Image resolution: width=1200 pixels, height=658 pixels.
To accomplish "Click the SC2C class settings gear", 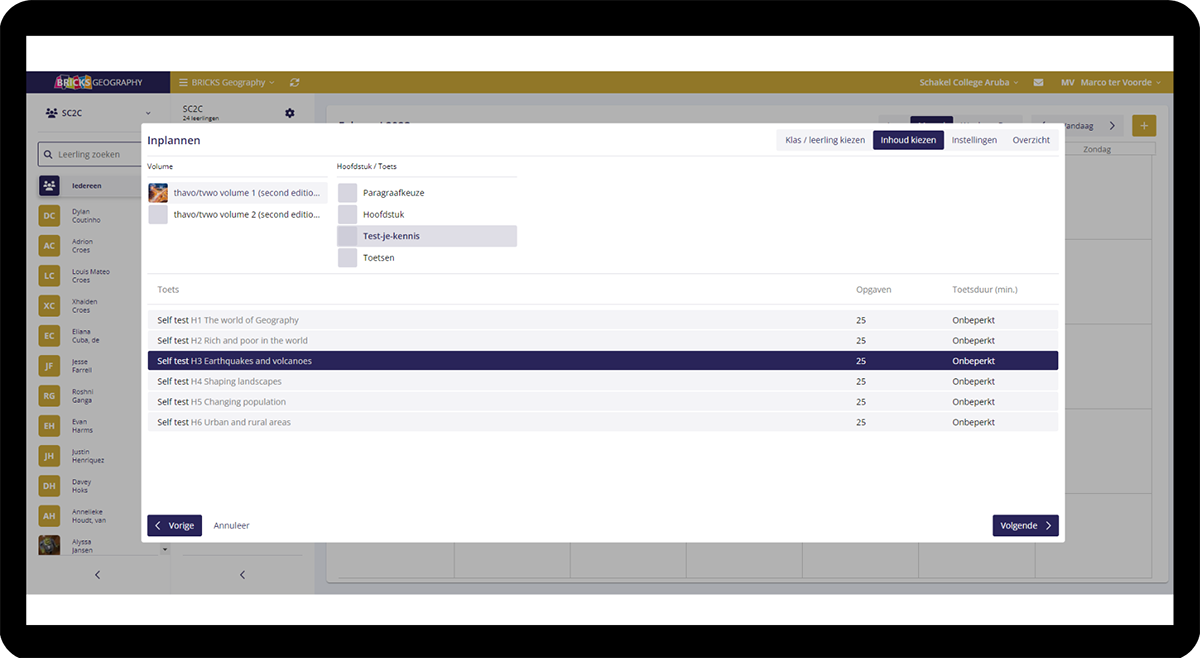I will [x=290, y=113].
